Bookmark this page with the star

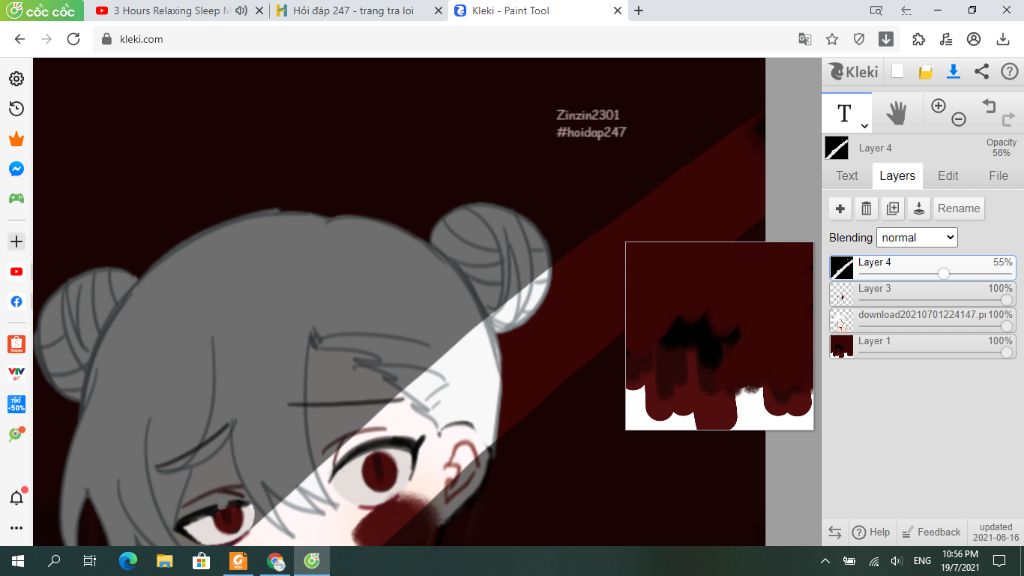(x=831, y=39)
